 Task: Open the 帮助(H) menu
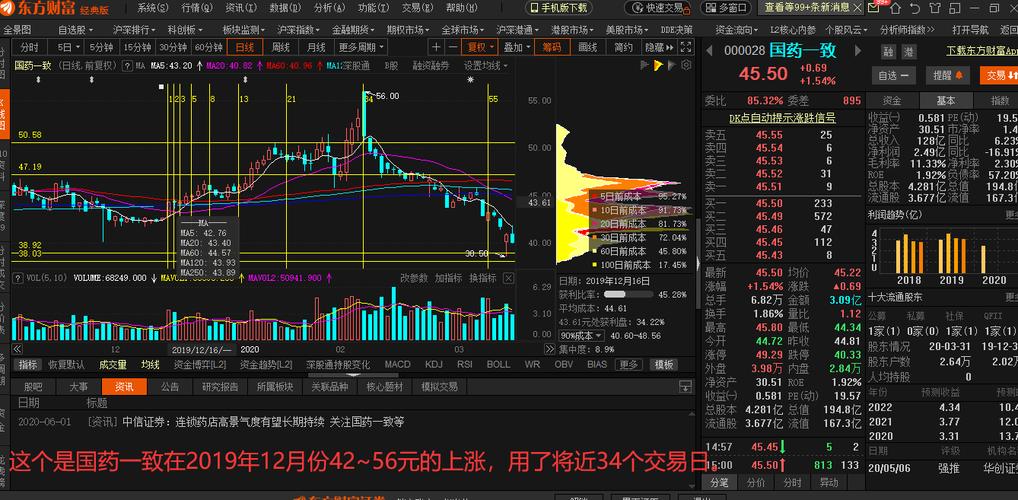[461, 8]
